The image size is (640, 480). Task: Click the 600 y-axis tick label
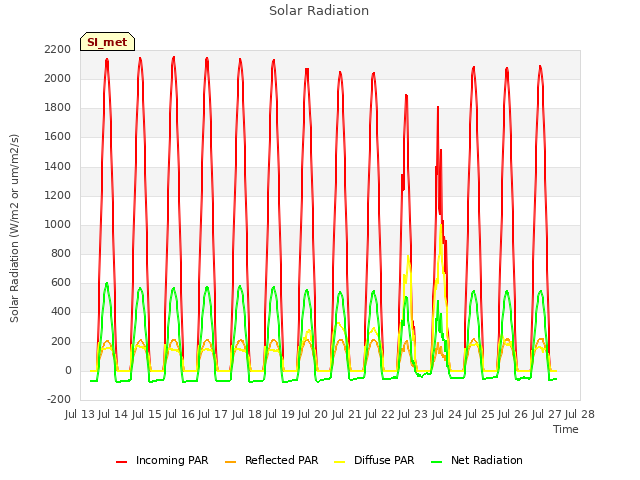tap(61, 283)
